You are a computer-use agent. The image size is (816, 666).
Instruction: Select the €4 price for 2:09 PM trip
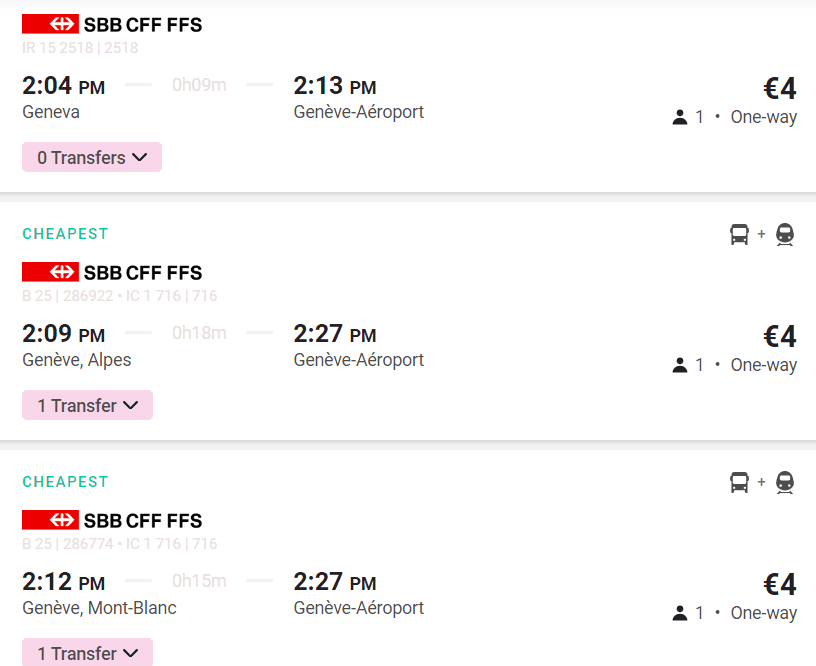click(780, 336)
